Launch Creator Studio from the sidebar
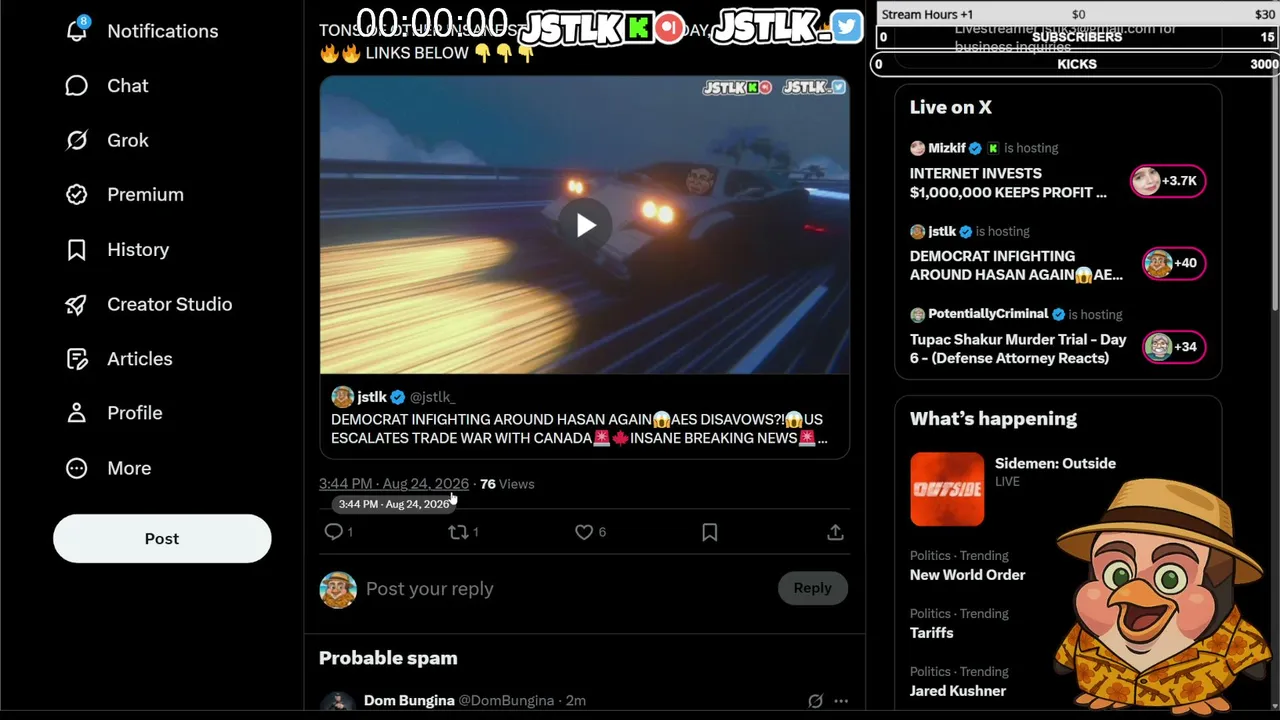Image resolution: width=1280 pixels, height=720 pixels. (149, 304)
